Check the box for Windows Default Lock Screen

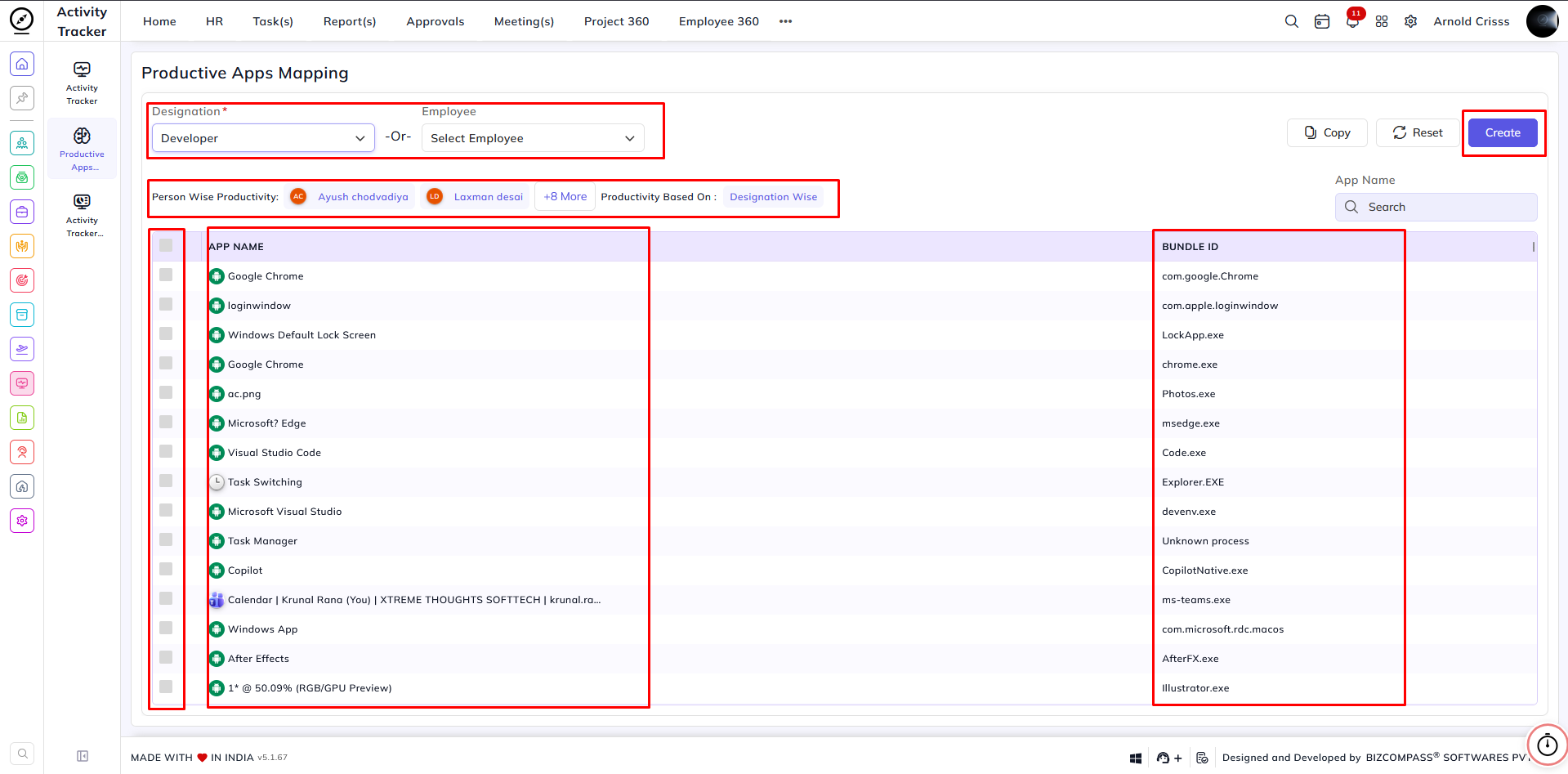point(166,333)
